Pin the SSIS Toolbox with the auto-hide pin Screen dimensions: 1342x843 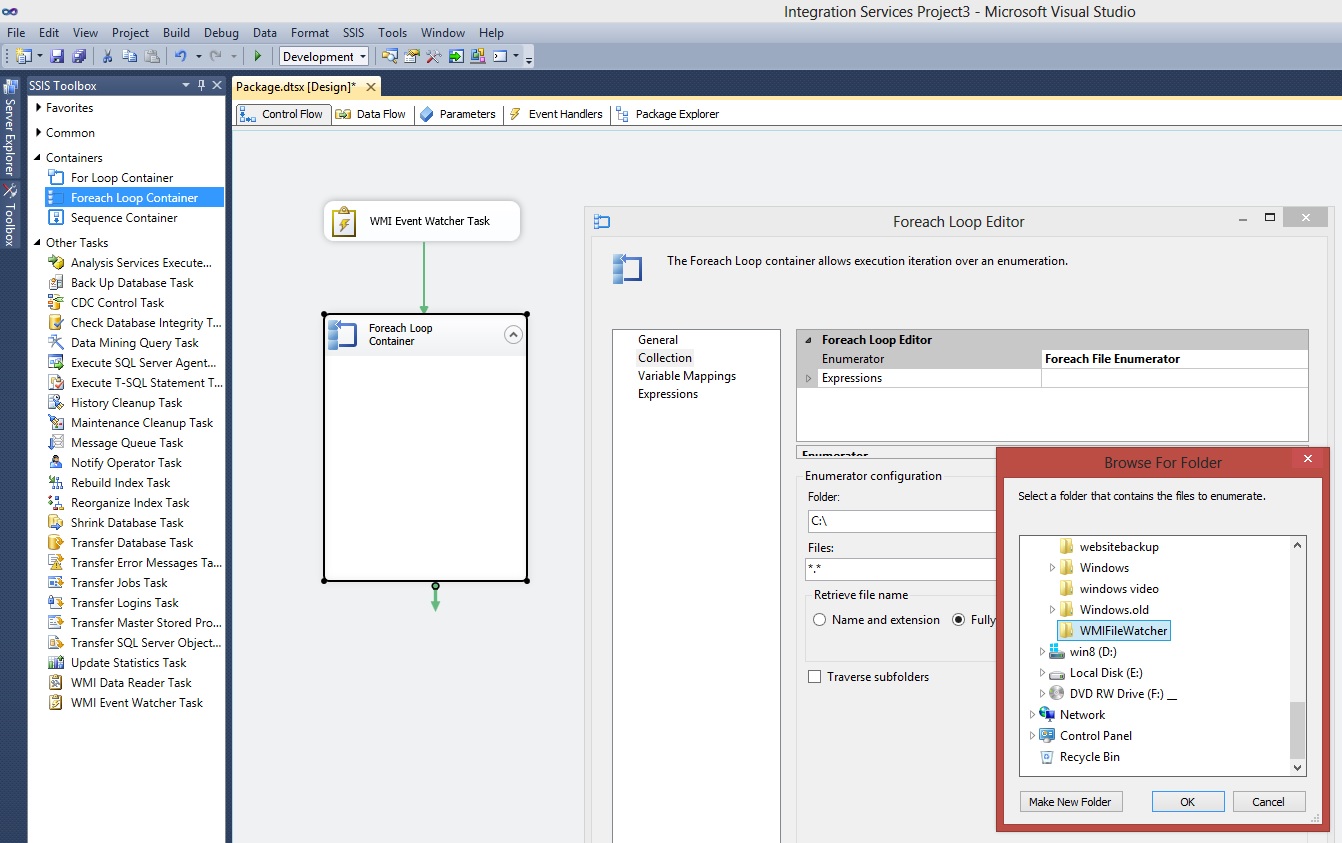(201, 86)
